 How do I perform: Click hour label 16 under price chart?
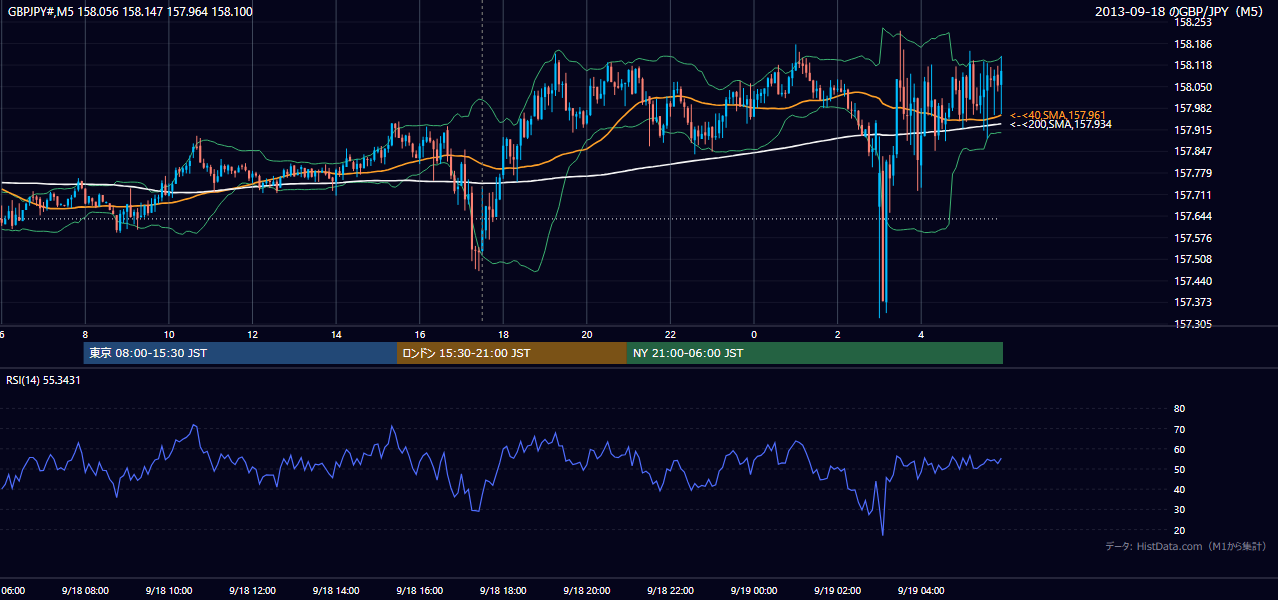click(x=420, y=334)
